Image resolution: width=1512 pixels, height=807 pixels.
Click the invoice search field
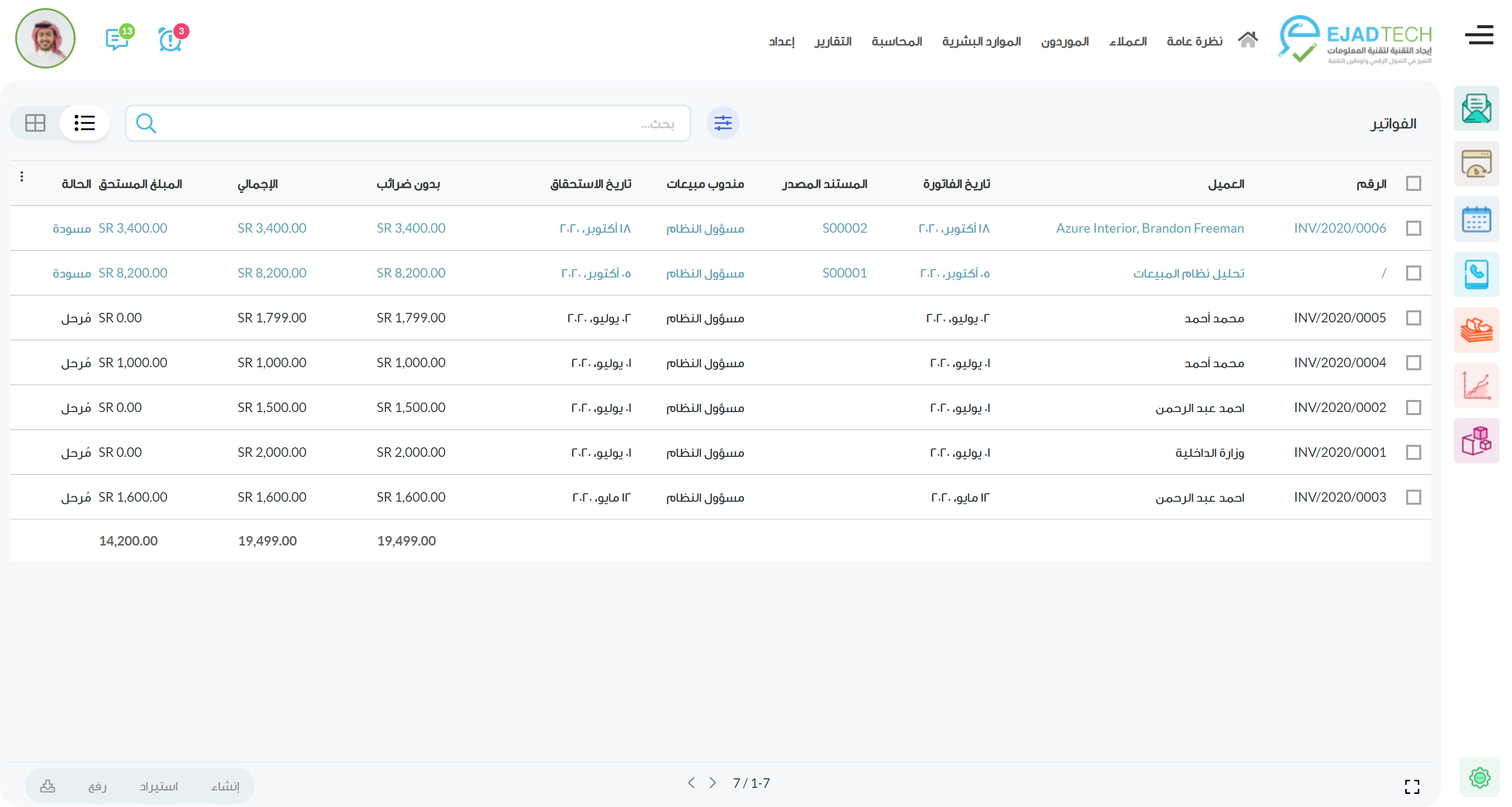click(411, 123)
